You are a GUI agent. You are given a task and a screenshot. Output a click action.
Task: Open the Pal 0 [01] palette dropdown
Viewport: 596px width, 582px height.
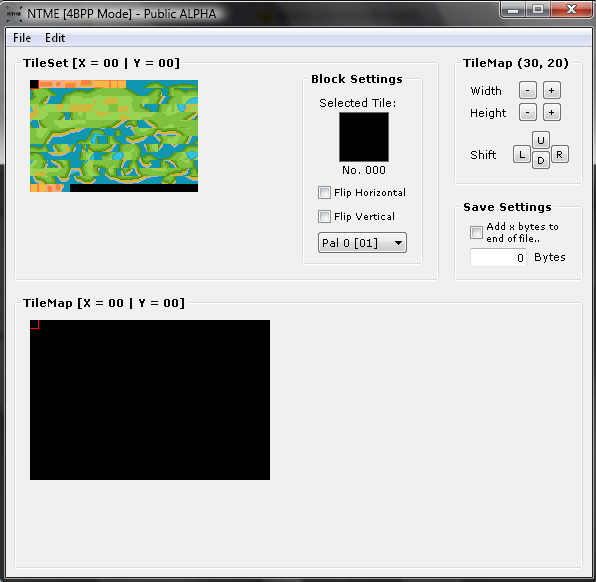[362, 243]
